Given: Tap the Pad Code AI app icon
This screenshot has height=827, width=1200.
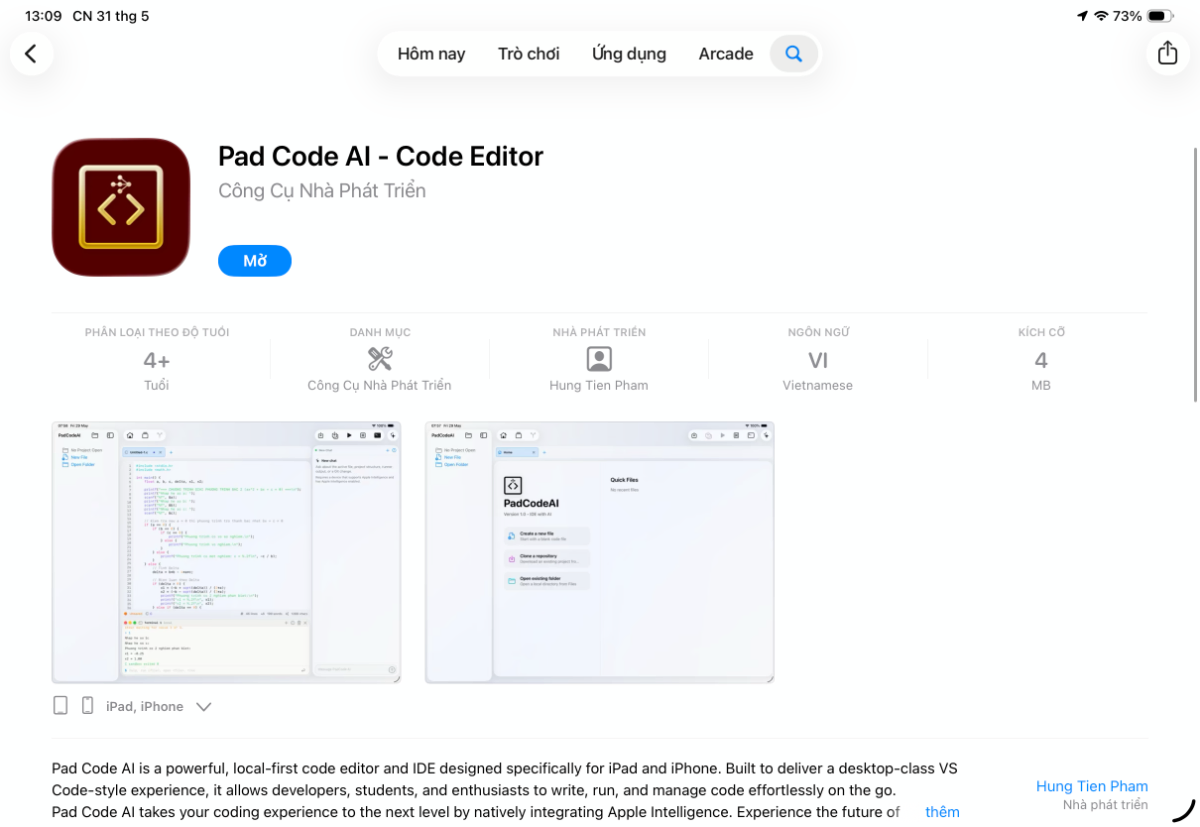Looking at the screenshot, I should click(x=121, y=207).
